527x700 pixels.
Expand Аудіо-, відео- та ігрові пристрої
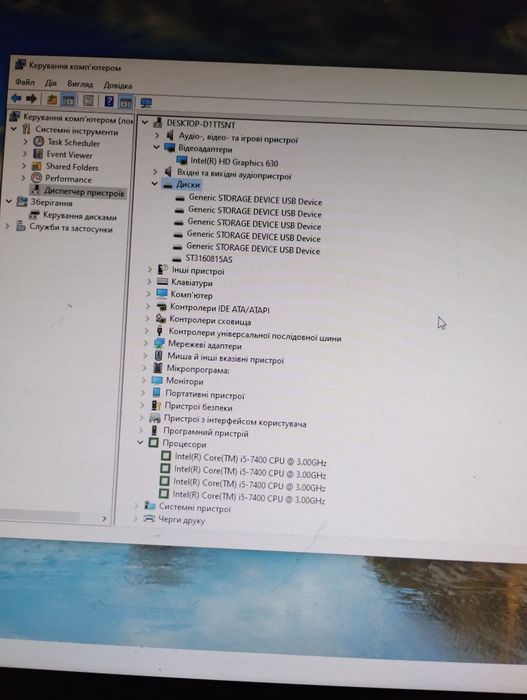(157, 134)
